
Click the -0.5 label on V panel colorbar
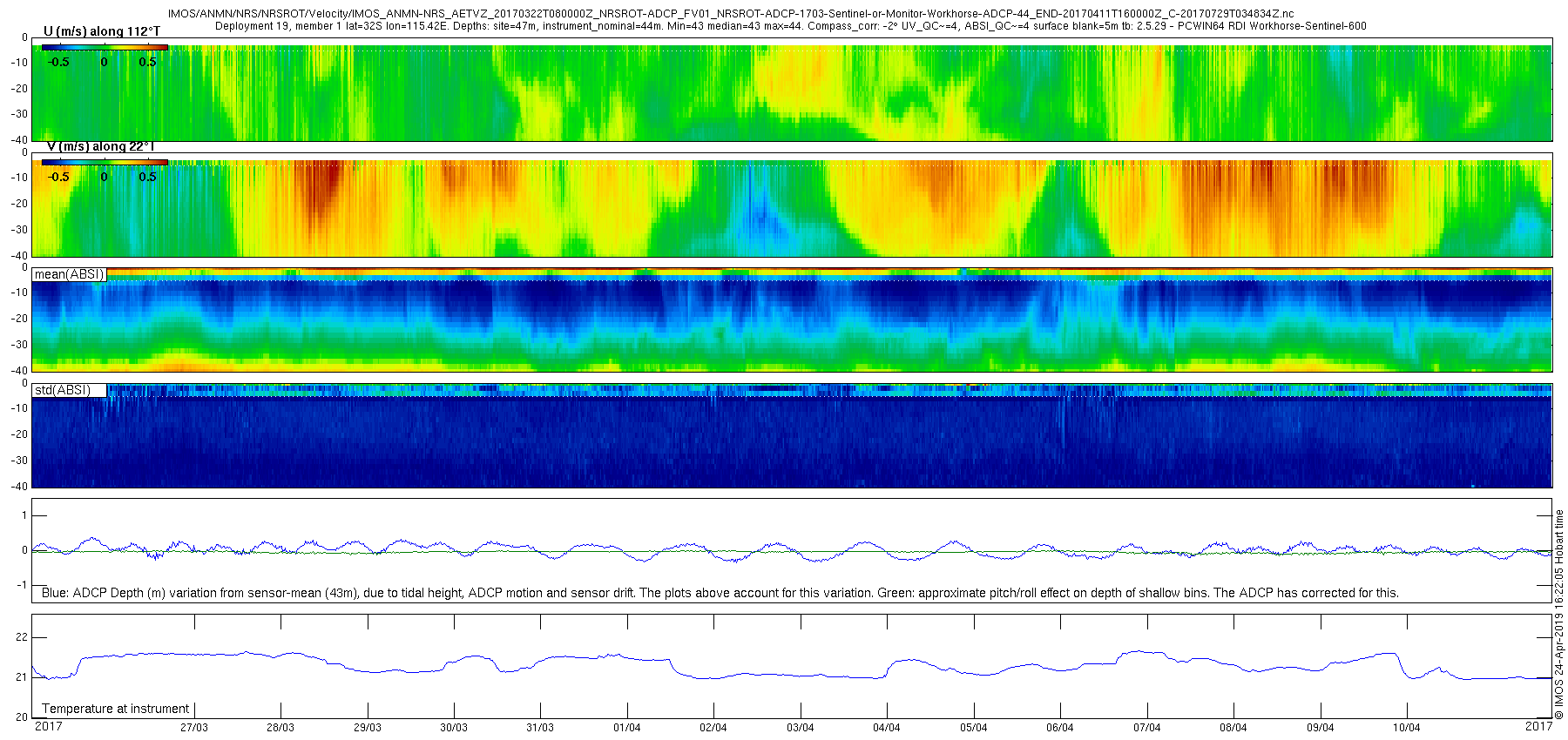[58, 177]
